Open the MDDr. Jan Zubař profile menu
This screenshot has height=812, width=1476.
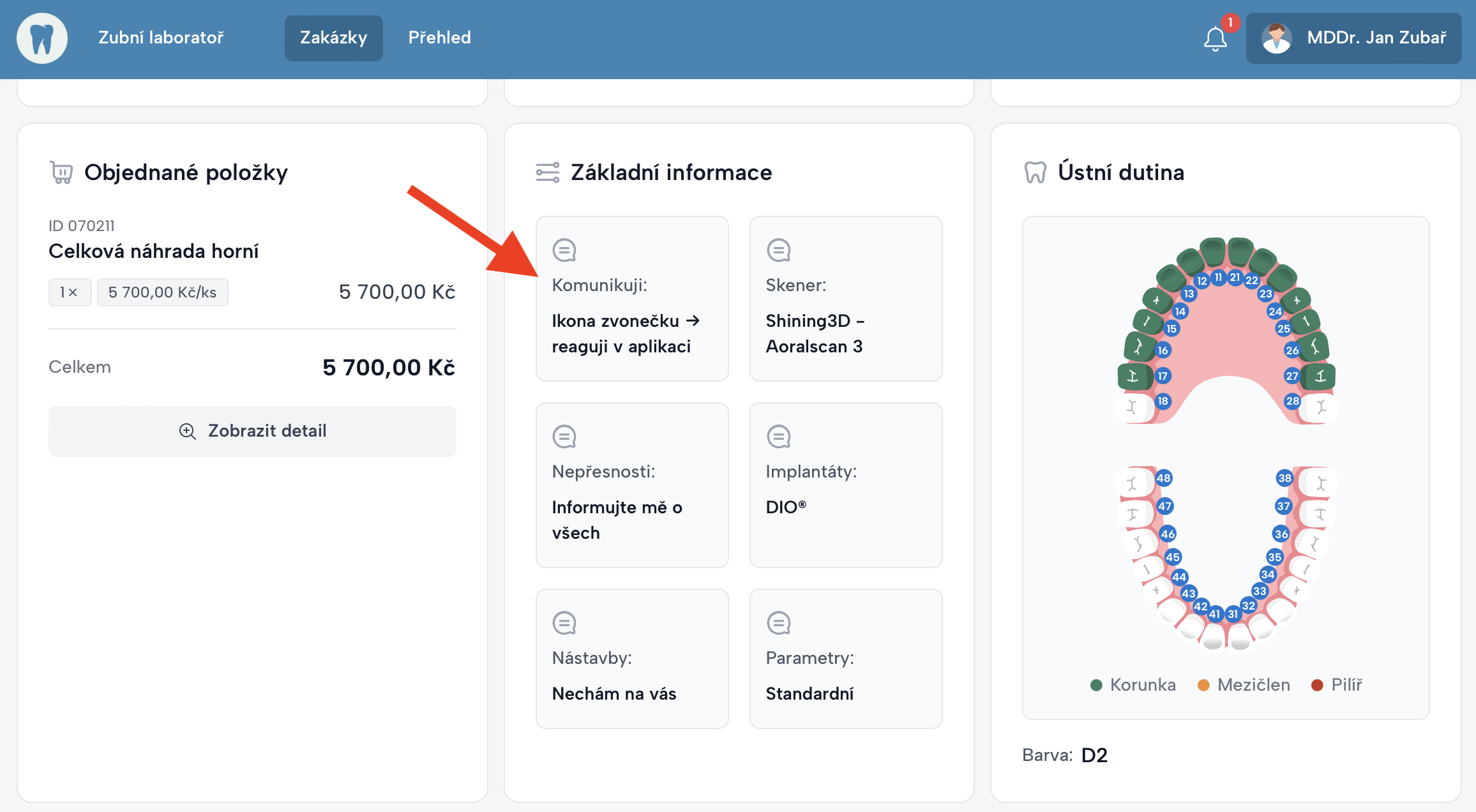point(1376,38)
